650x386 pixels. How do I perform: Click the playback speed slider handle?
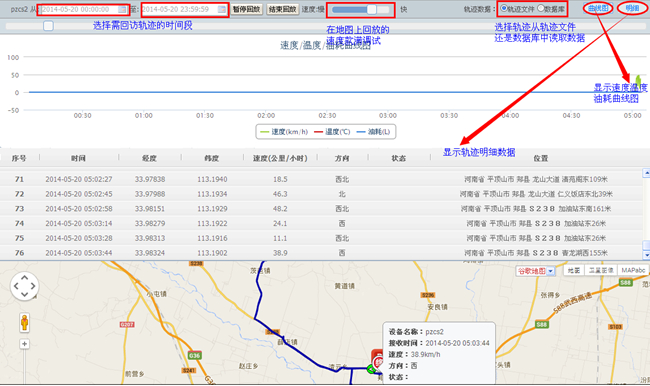tap(371, 9)
